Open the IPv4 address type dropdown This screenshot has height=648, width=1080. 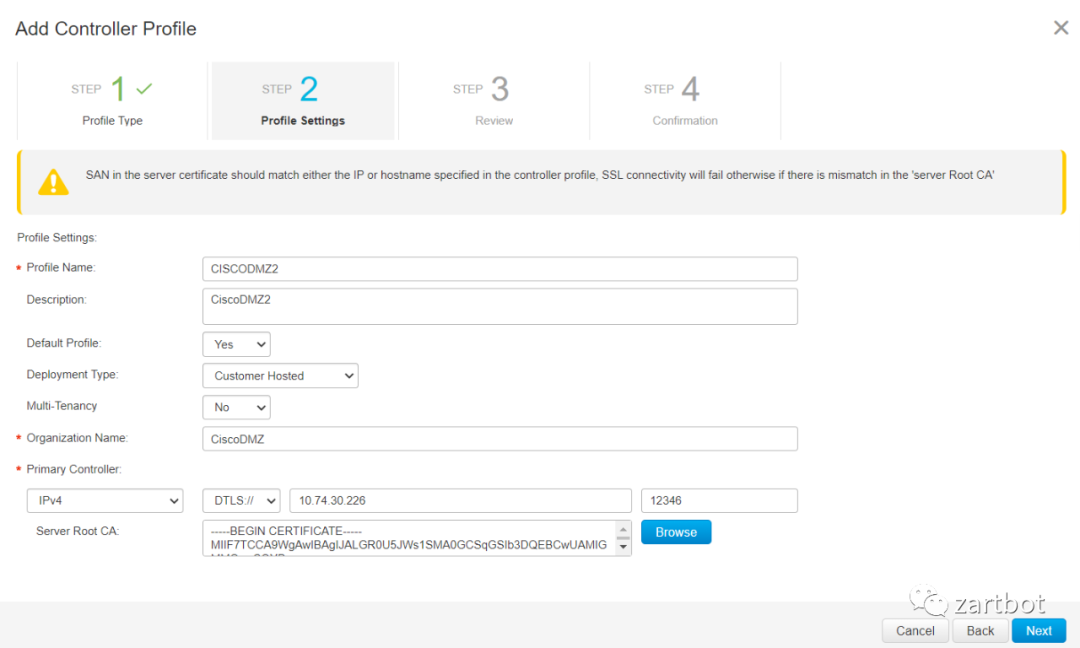(x=105, y=501)
